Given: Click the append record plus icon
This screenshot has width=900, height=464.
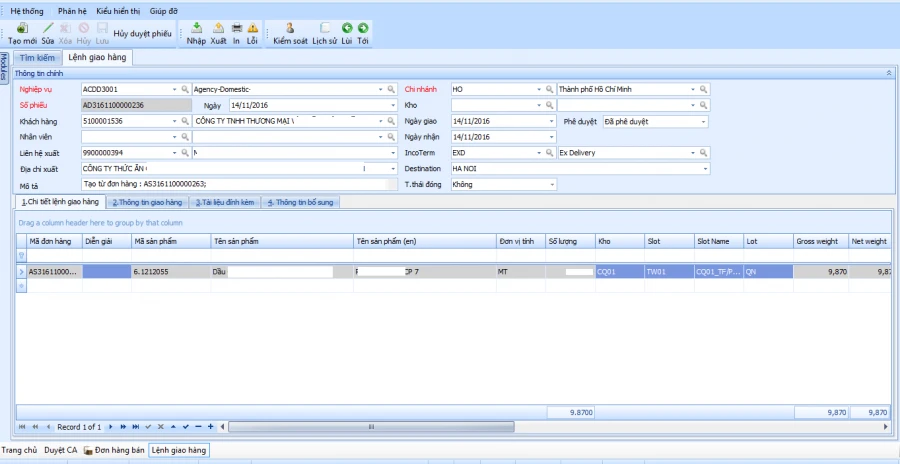Looking at the screenshot, I should [x=211, y=427].
